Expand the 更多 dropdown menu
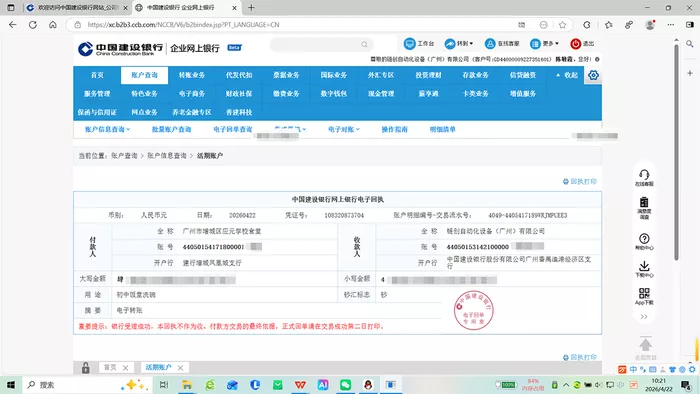700x394 pixels. pos(544,43)
